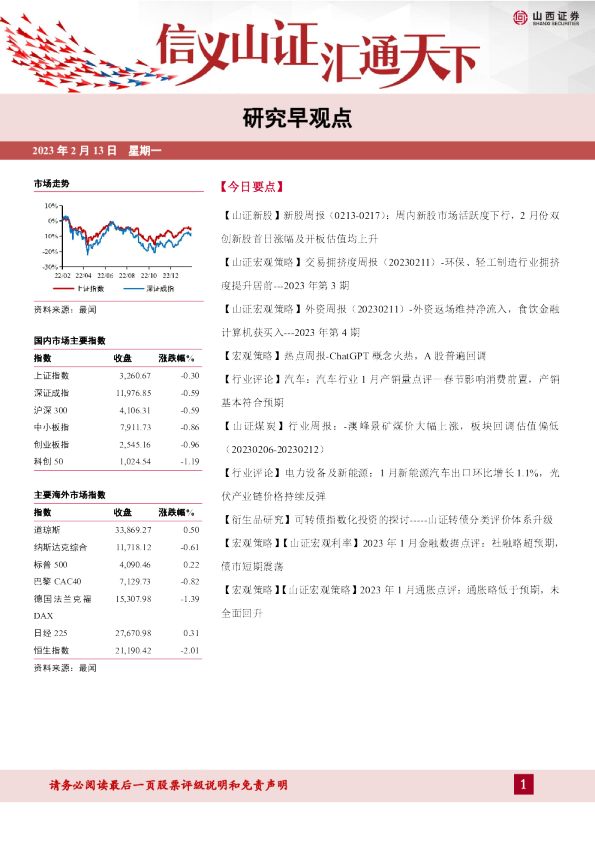Viewport: 595px width, 842px height.
Task: Open the 新股周报 (0213-0217) headline
Action: (390, 227)
